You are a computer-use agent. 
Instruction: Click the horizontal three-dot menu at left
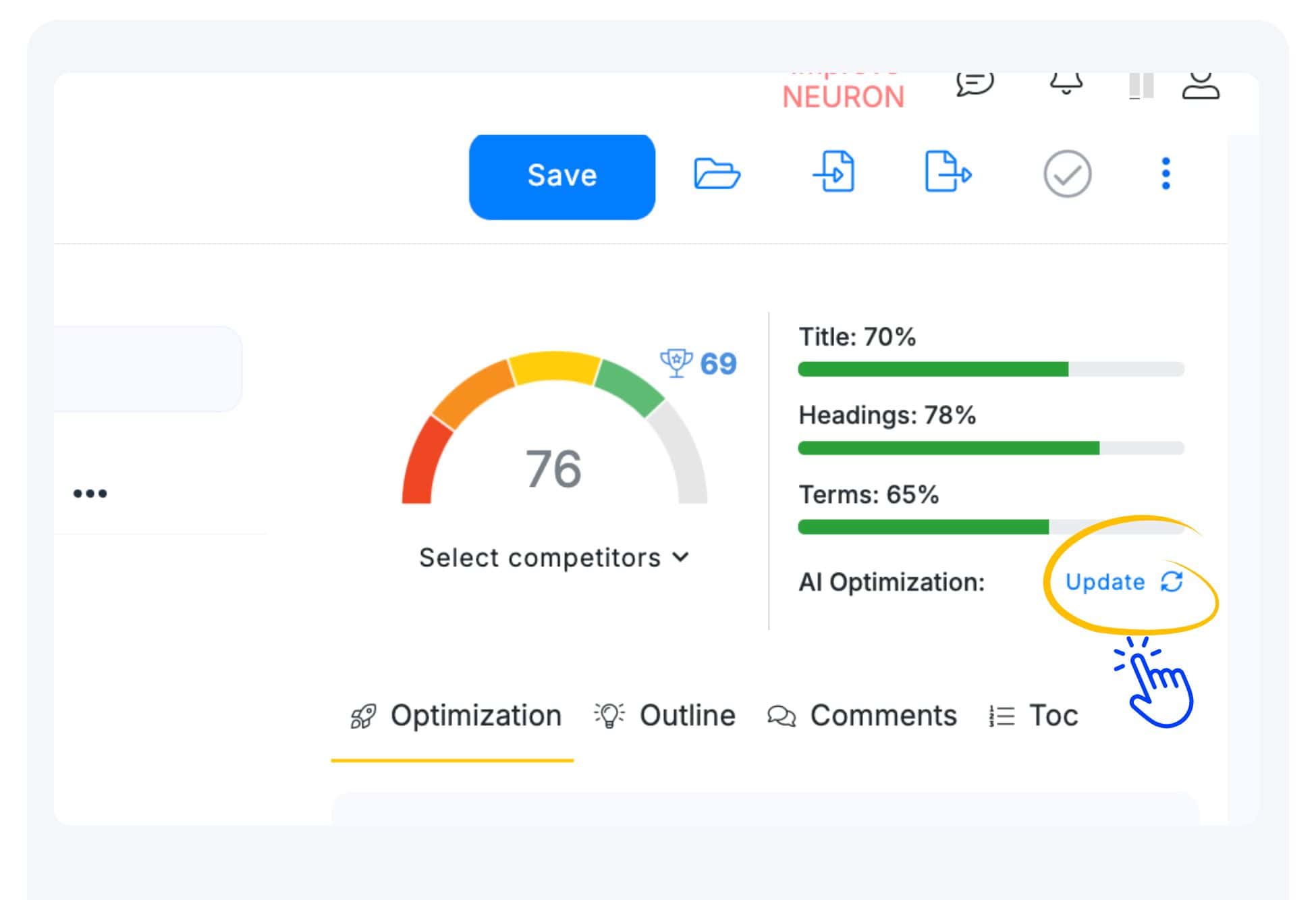click(x=90, y=494)
